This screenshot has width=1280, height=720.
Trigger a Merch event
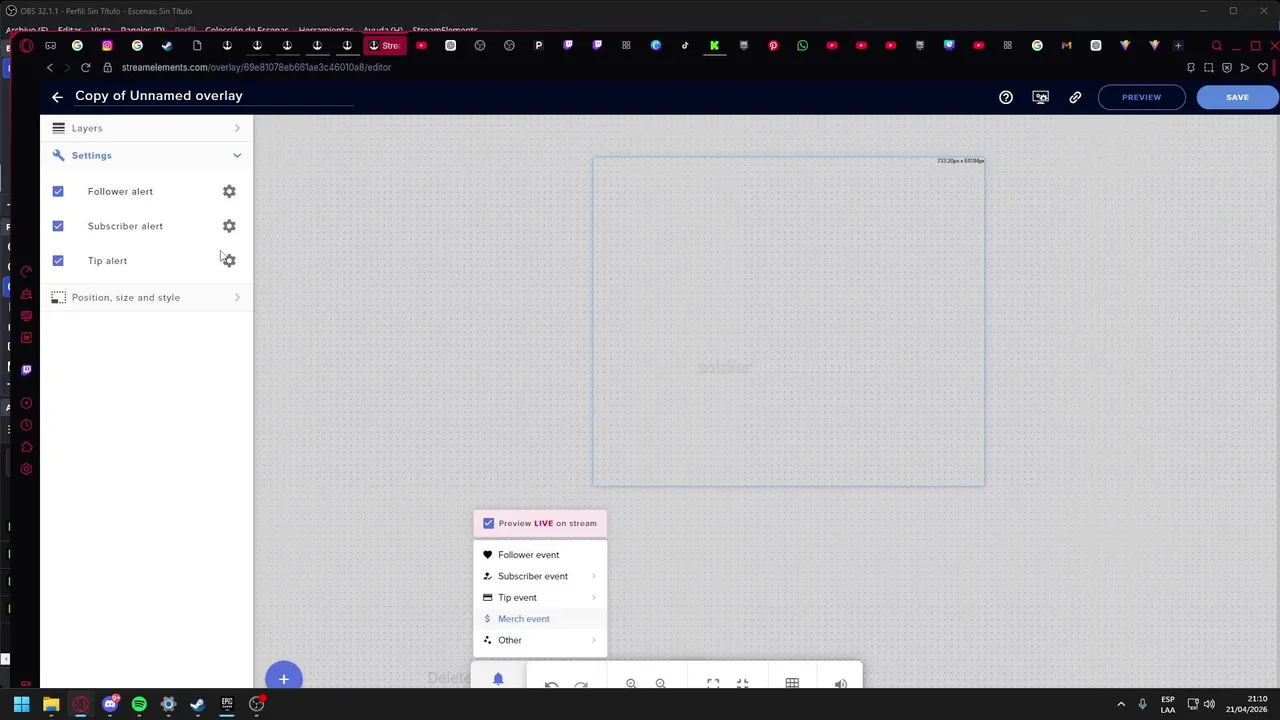[540, 619]
